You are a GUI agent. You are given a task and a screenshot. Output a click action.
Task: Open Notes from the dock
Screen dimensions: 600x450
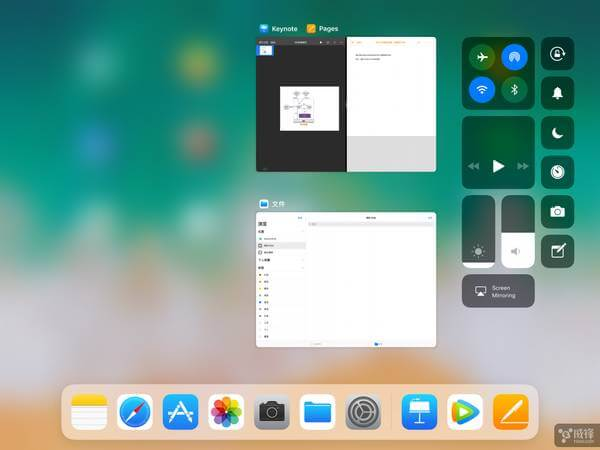coord(89,412)
